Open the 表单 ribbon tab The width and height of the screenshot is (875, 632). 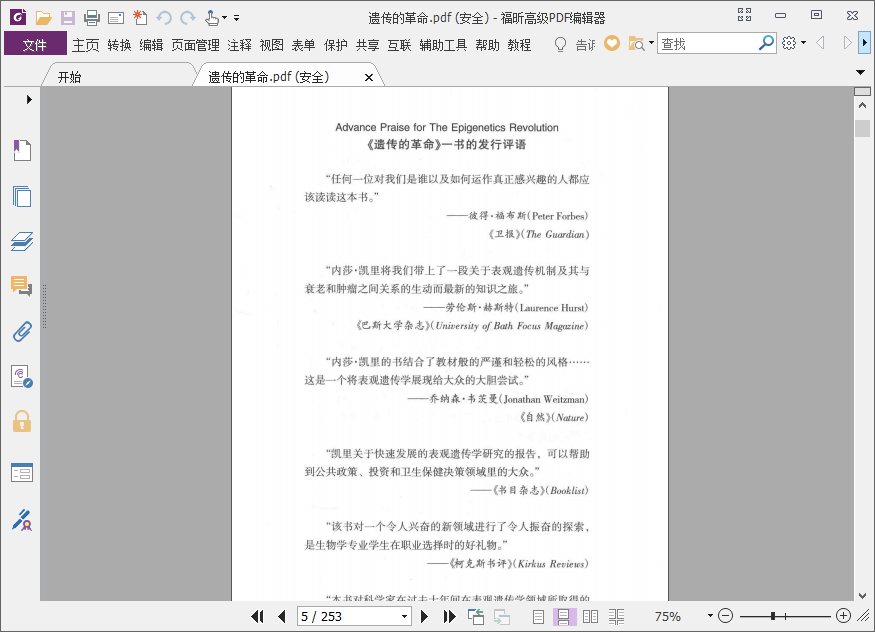304,45
